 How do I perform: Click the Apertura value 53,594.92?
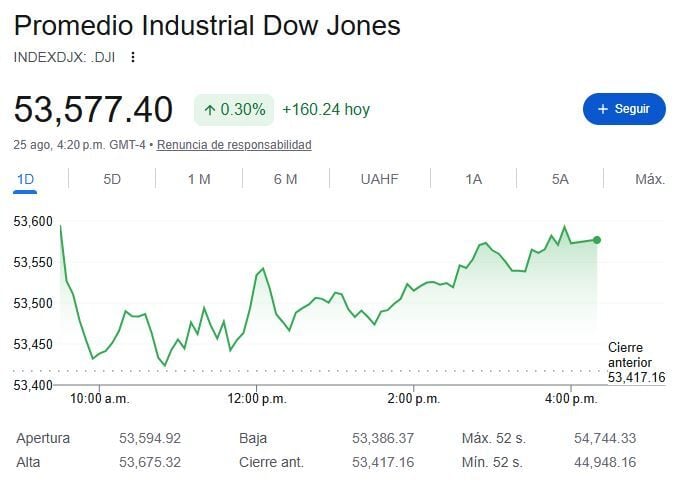[150, 438]
